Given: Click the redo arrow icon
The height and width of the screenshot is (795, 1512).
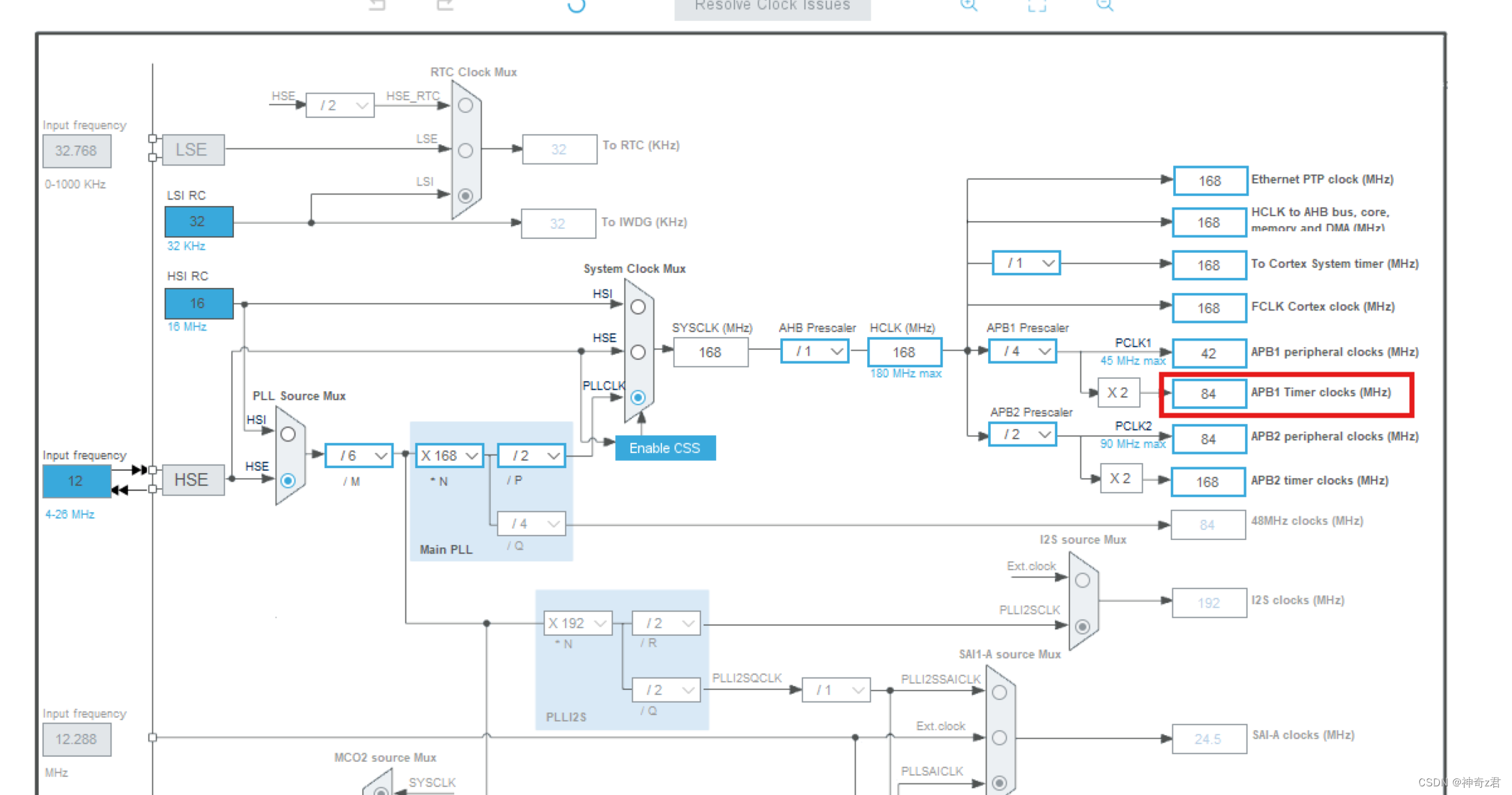Looking at the screenshot, I should 445,5.
